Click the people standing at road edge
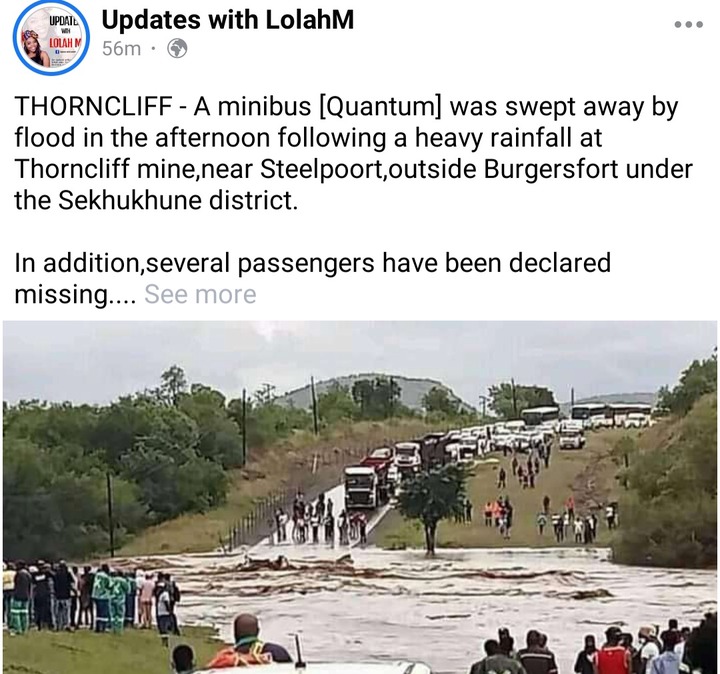 tap(321, 519)
